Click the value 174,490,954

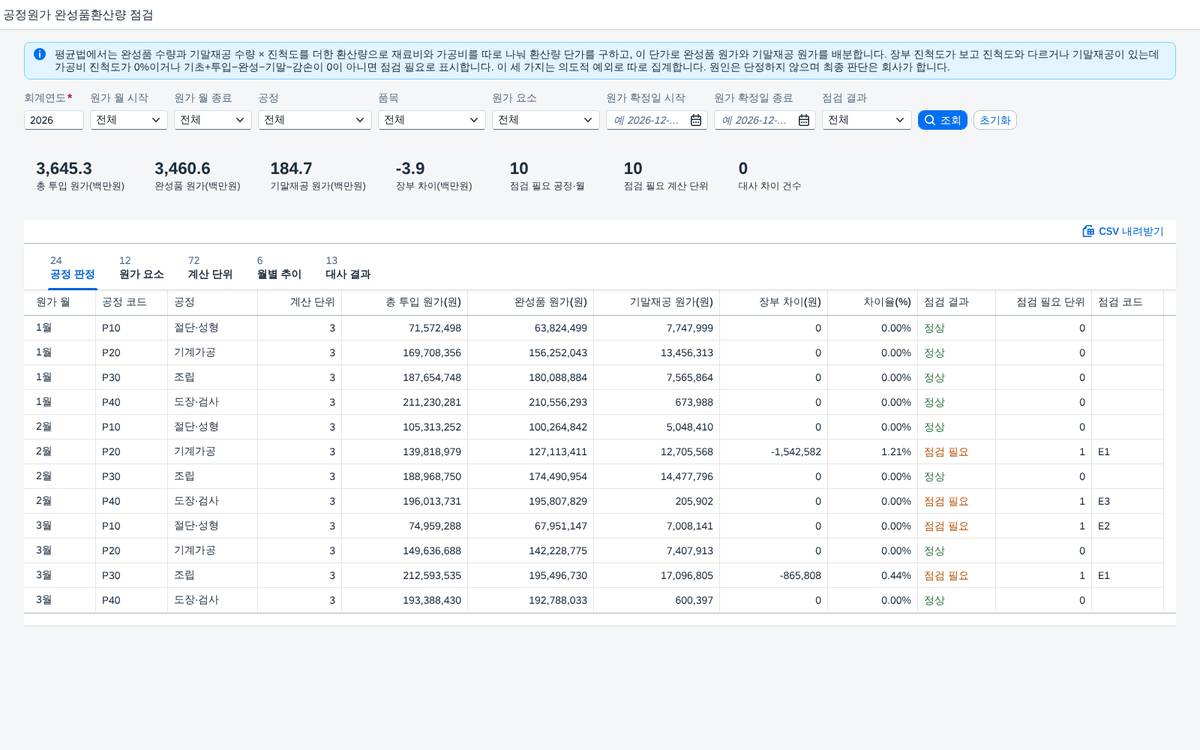tap(558, 477)
